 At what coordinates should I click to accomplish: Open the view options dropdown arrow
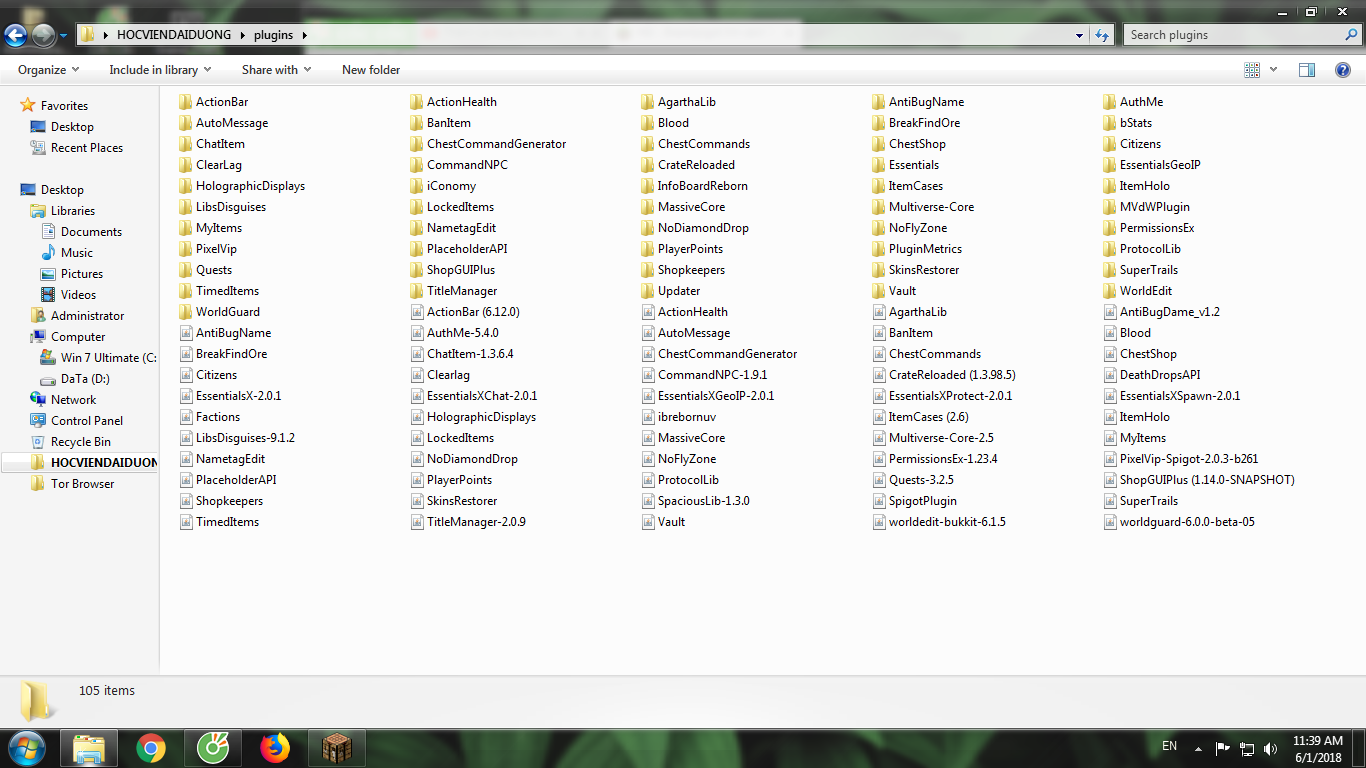tap(1274, 70)
